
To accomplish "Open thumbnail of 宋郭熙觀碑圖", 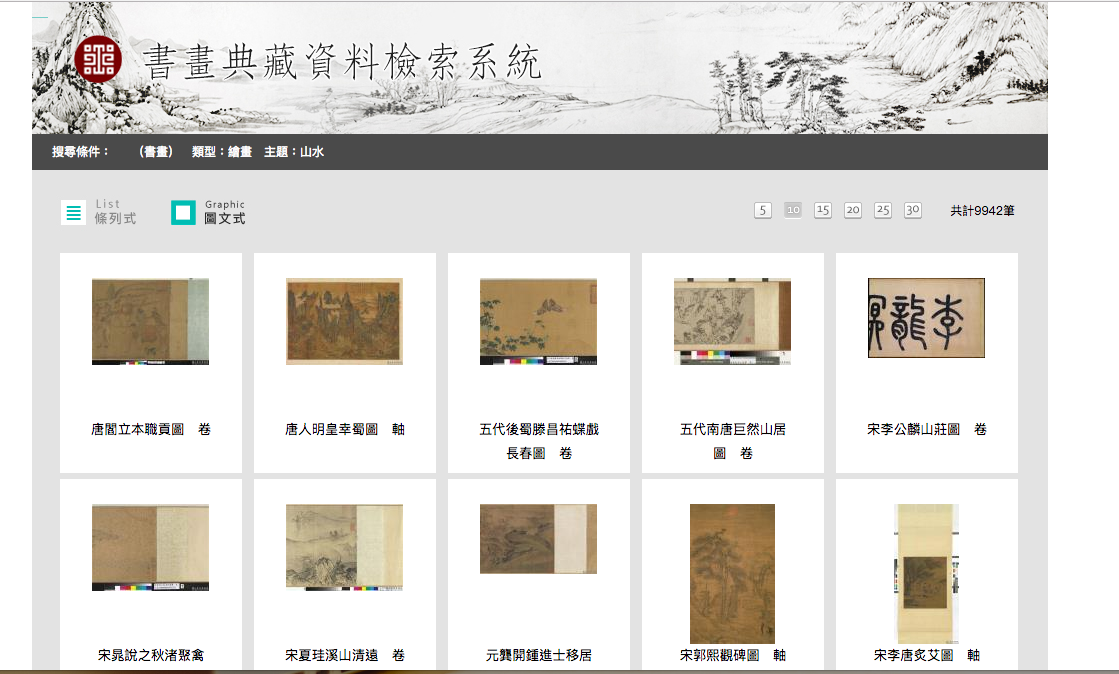I will (x=732, y=574).
